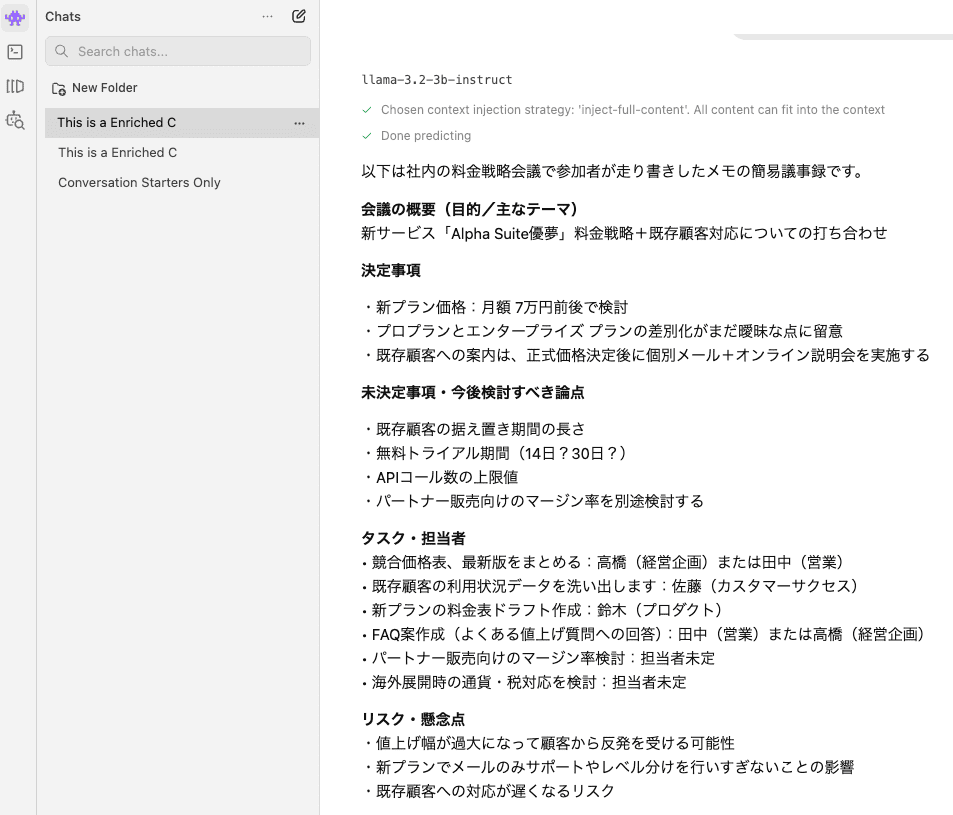The image size is (953, 815).
Task: Click the line 'パートナー販売向けのマージン率検討：担当者未定'
Action: pos(538,658)
